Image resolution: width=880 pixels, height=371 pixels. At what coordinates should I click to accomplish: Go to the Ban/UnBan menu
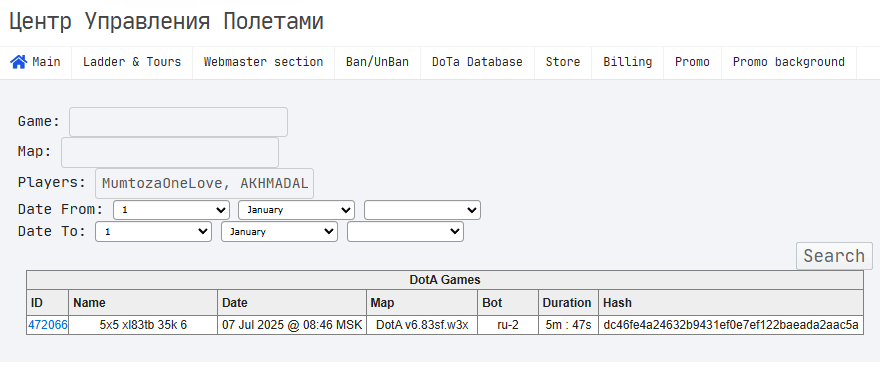click(x=377, y=62)
